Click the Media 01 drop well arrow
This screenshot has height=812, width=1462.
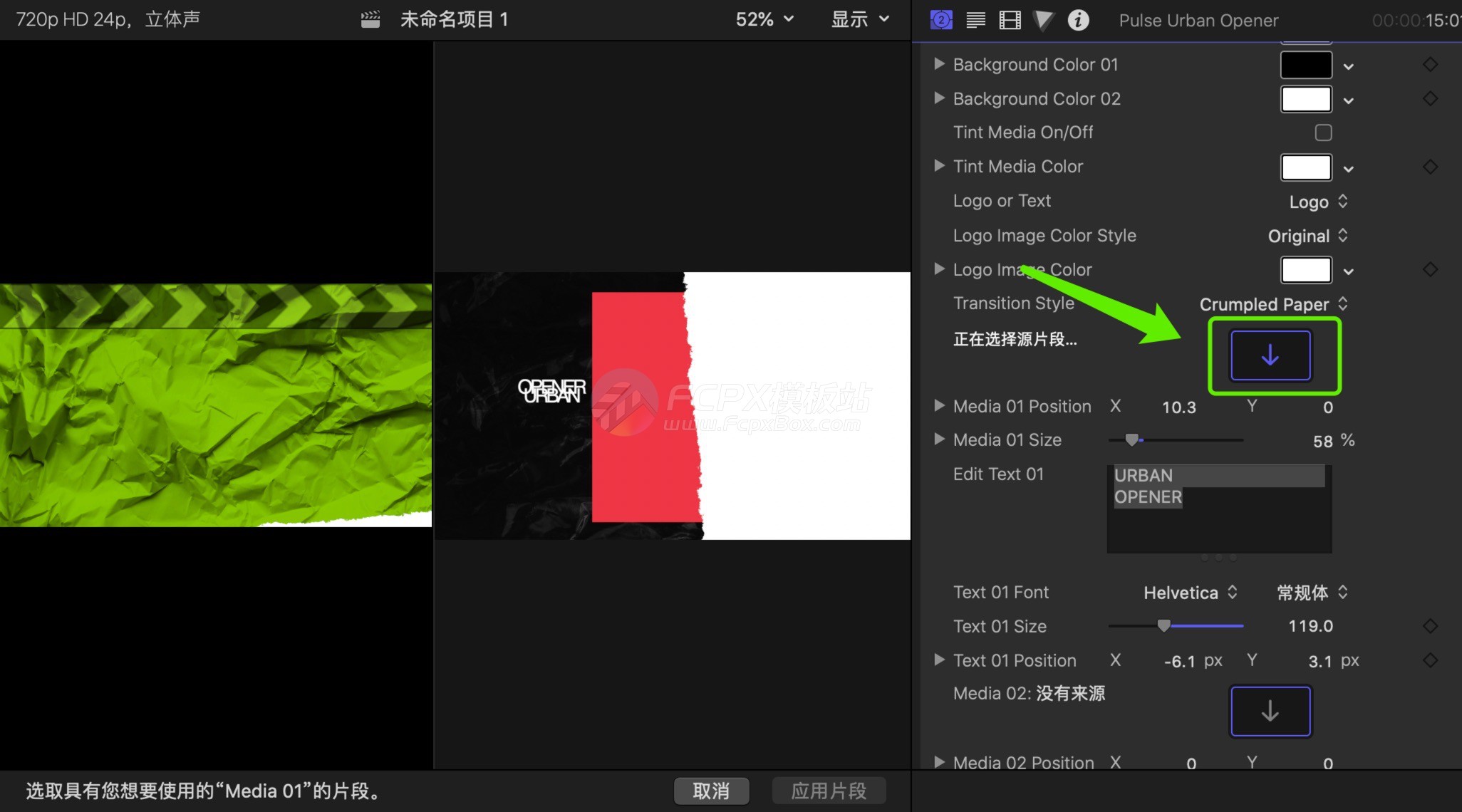[1270, 355]
